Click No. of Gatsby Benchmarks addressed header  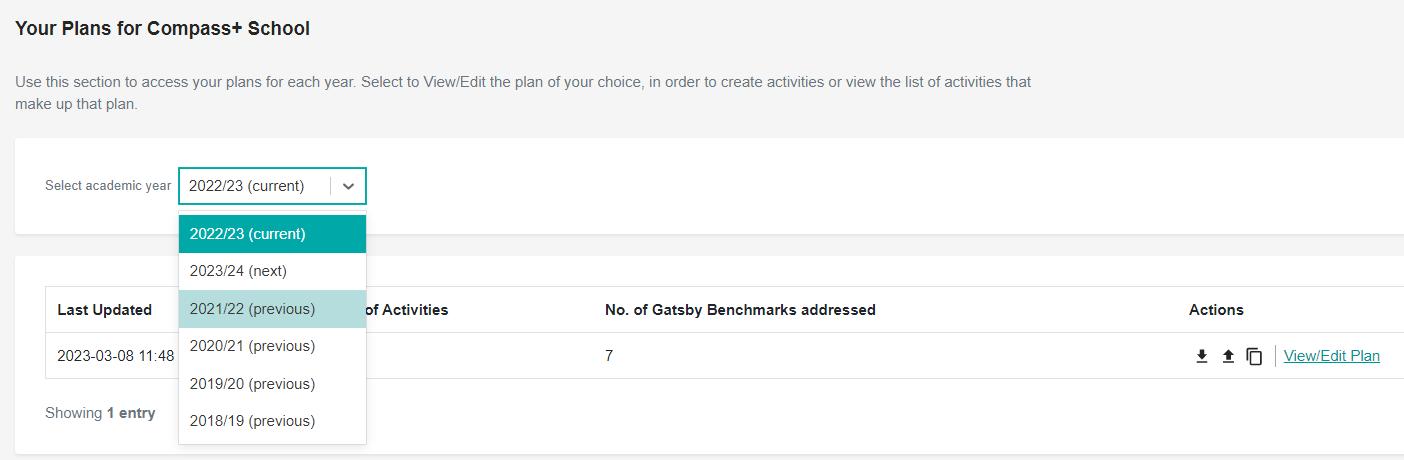(740, 310)
